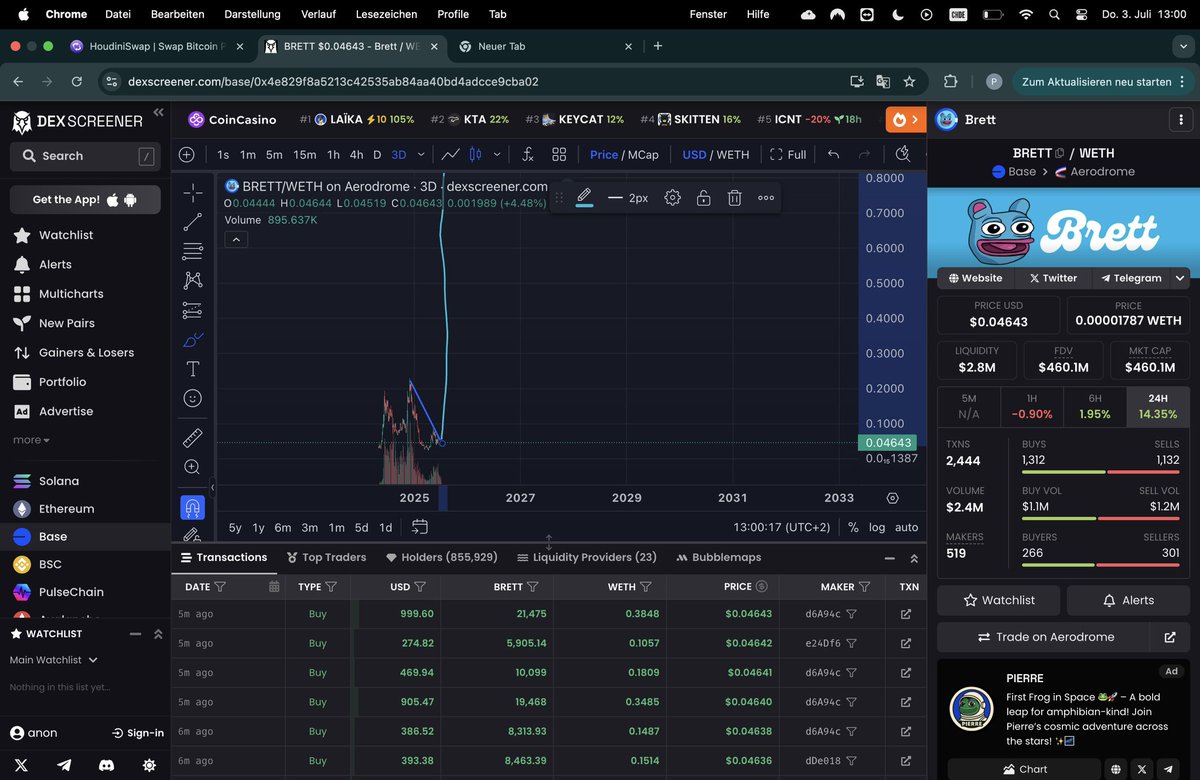1200x780 pixels.
Task: Add Brett to Watchlist button
Action: click(x=998, y=600)
